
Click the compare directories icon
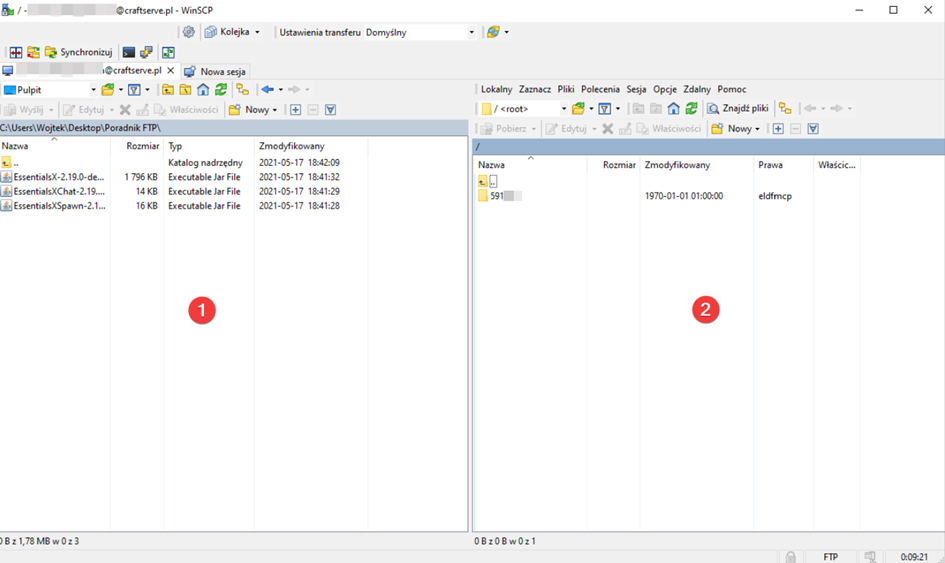click(15, 52)
